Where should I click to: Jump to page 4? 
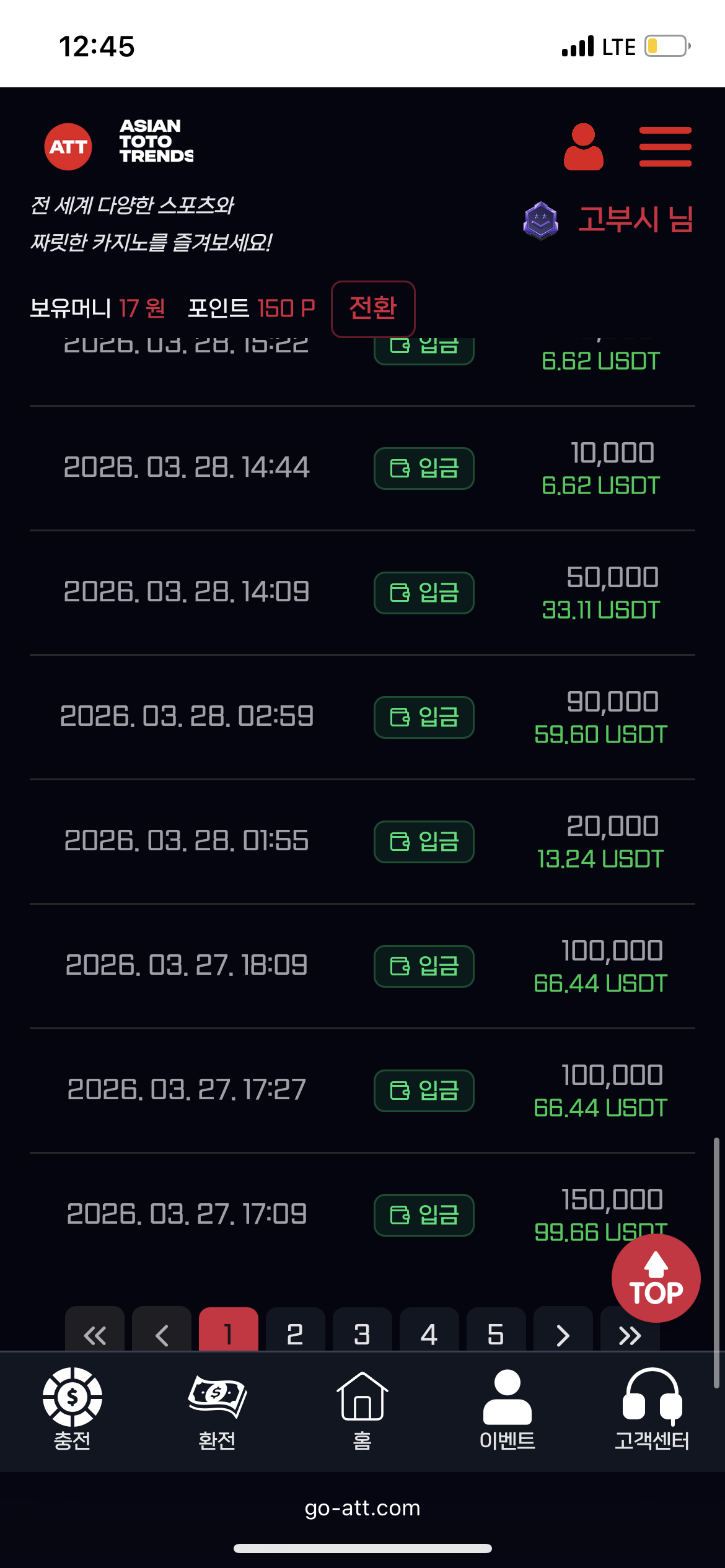click(x=429, y=1331)
